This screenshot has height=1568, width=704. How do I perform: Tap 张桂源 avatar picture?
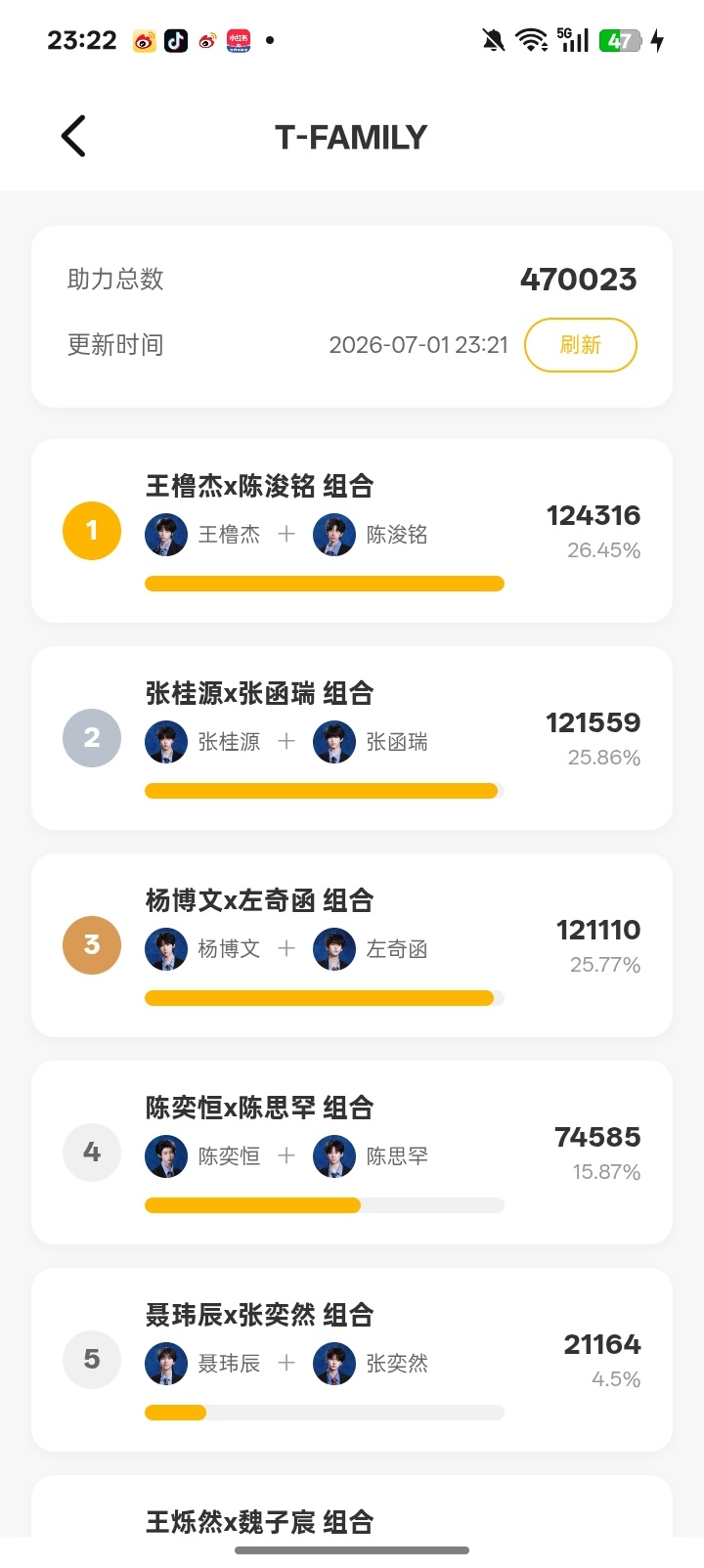[x=166, y=742]
